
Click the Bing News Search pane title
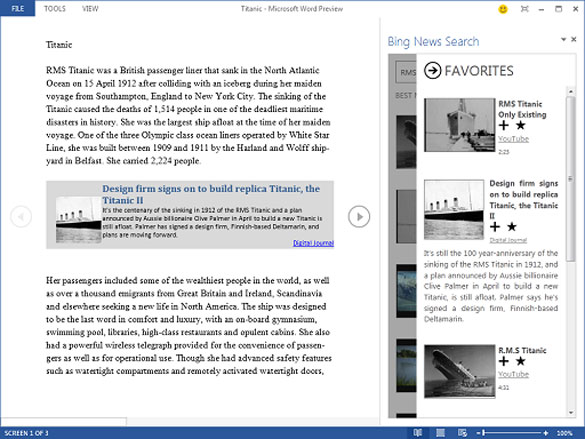coord(433,41)
